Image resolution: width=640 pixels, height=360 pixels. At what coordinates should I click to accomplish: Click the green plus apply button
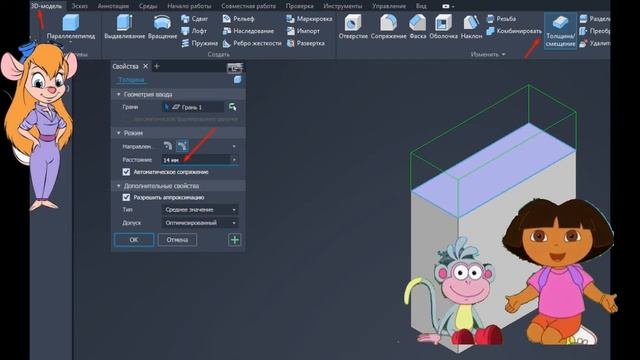(235, 240)
